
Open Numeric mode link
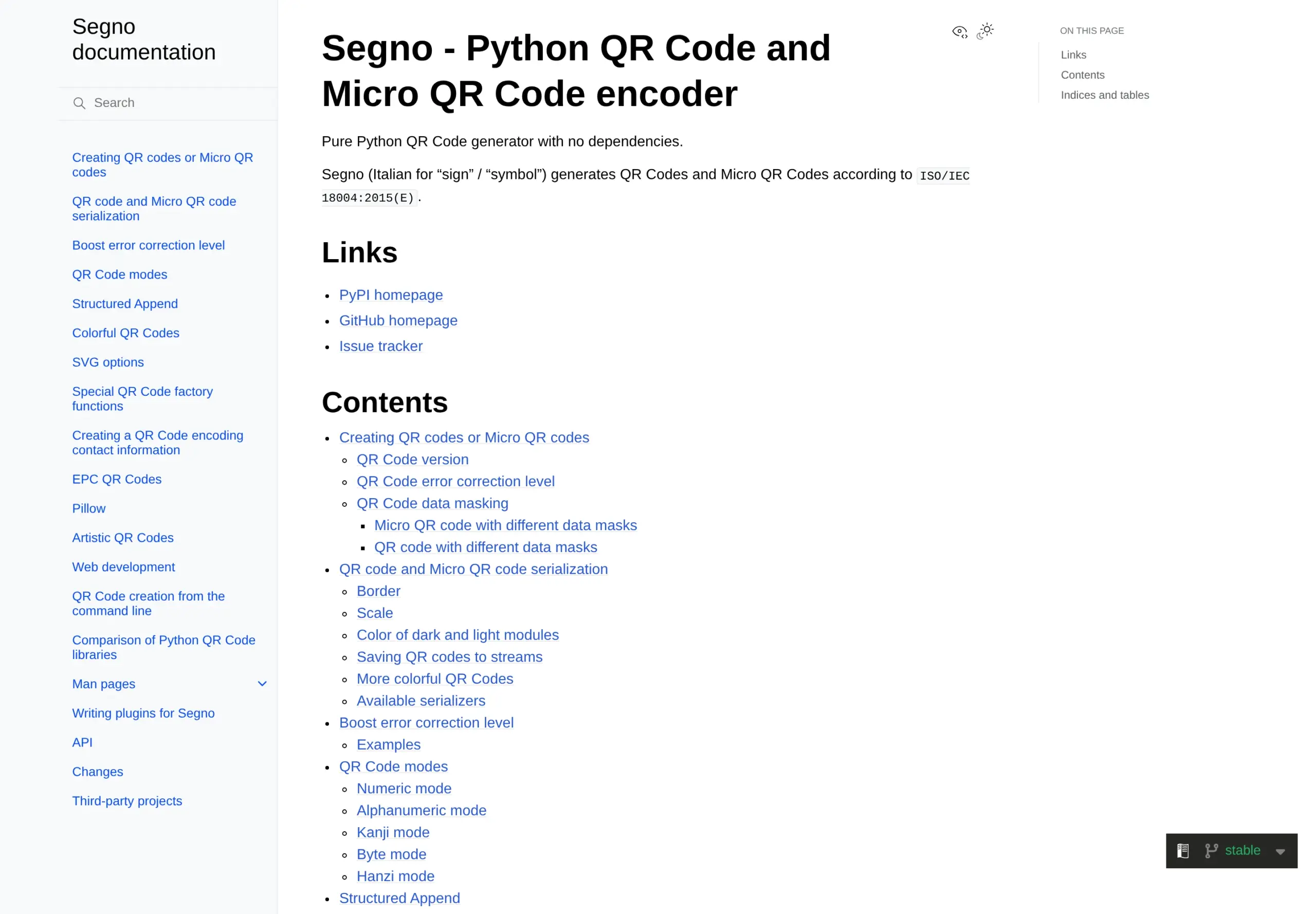point(404,788)
